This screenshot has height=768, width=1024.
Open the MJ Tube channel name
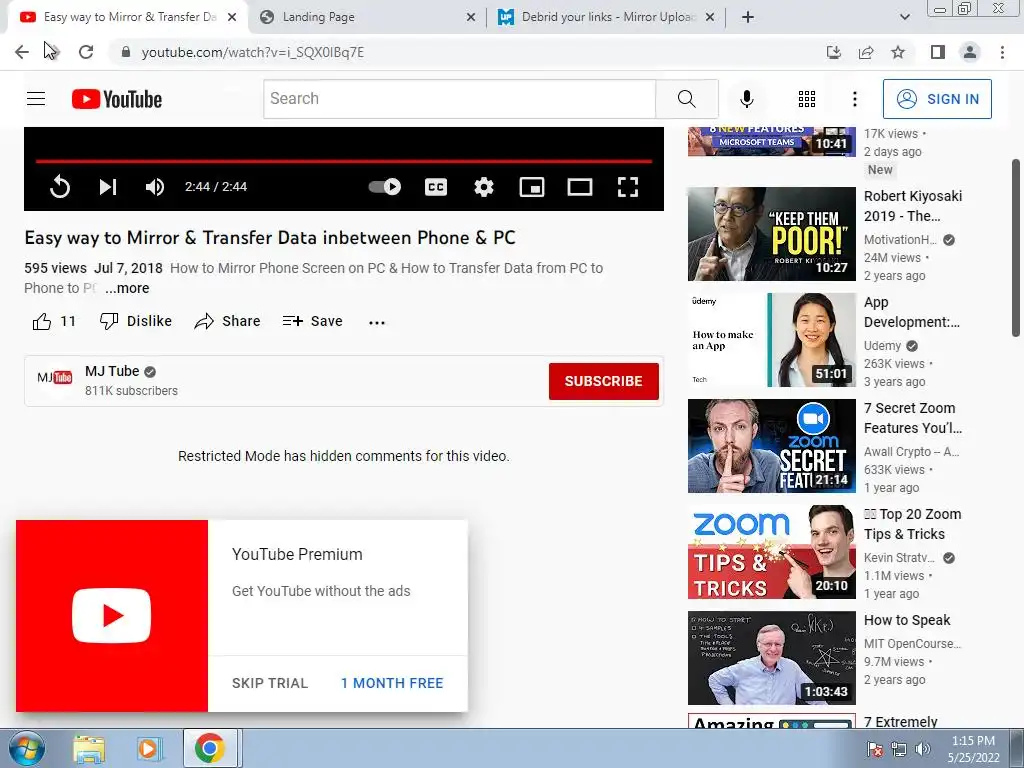pyautogui.click(x=112, y=371)
